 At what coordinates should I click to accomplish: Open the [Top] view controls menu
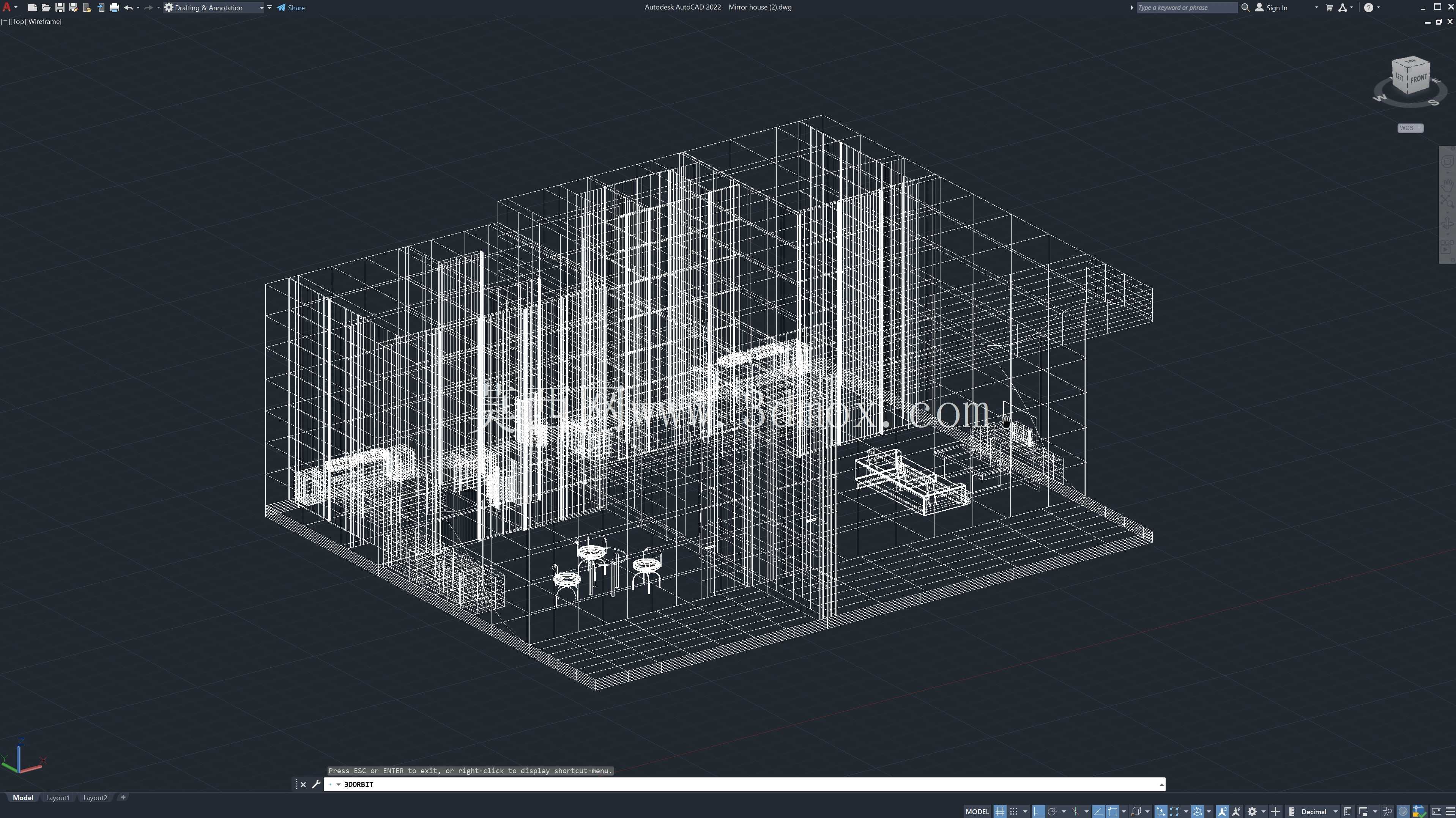[17, 22]
